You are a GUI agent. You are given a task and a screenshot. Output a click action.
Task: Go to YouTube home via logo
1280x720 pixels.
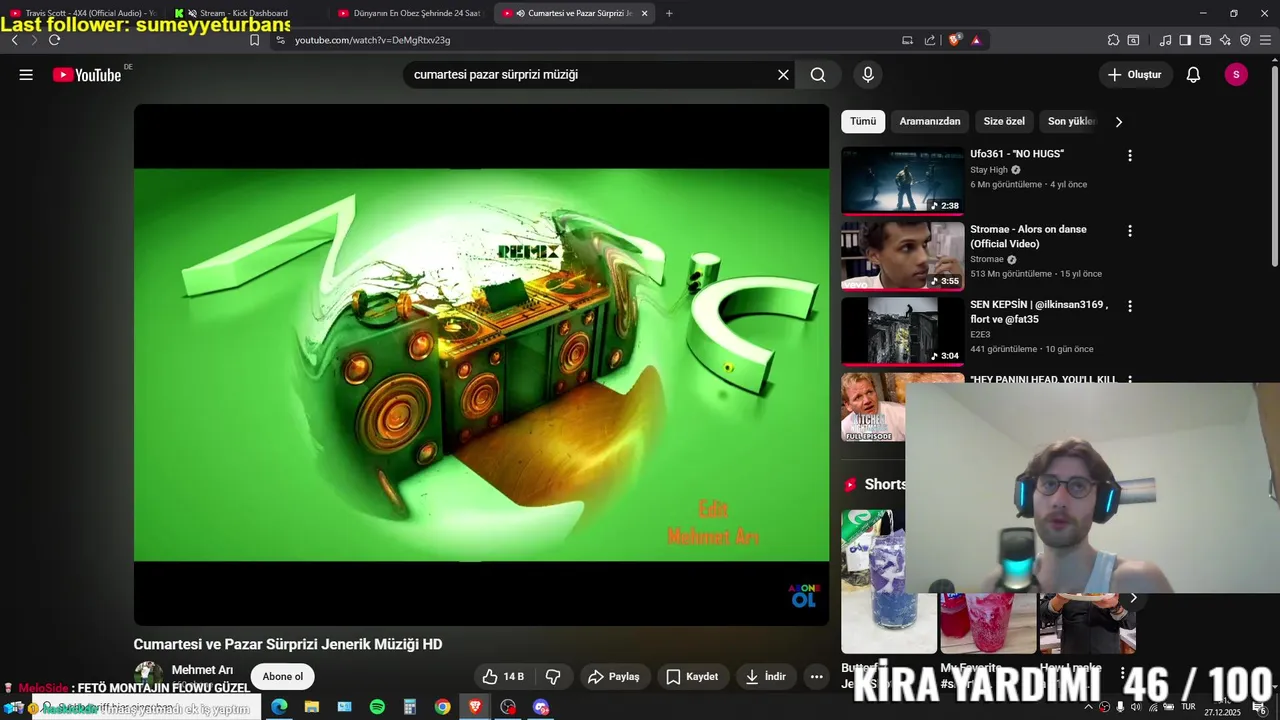pos(87,75)
